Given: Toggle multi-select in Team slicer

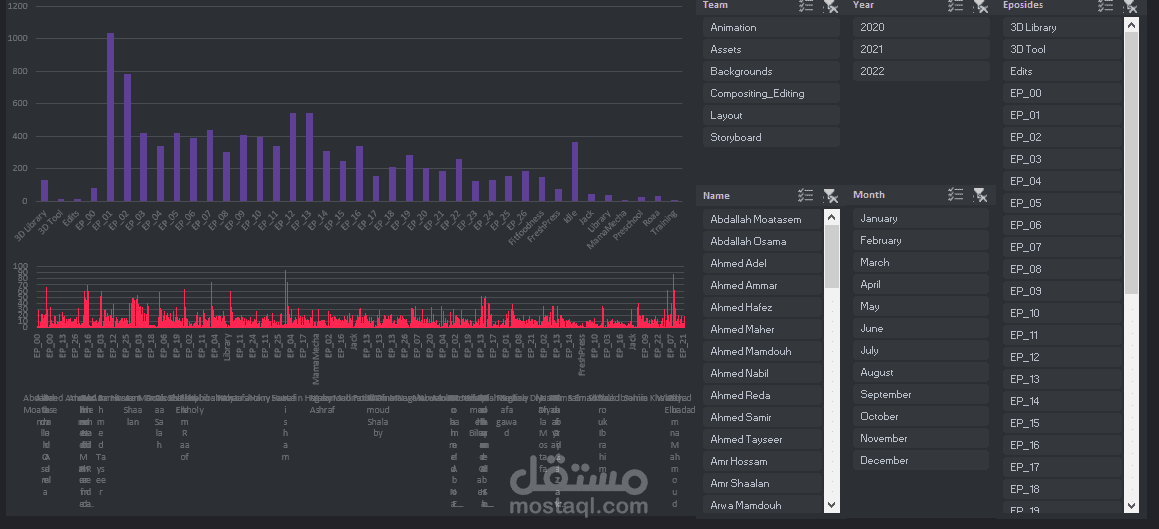Looking at the screenshot, I should pyautogui.click(x=806, y=5).
